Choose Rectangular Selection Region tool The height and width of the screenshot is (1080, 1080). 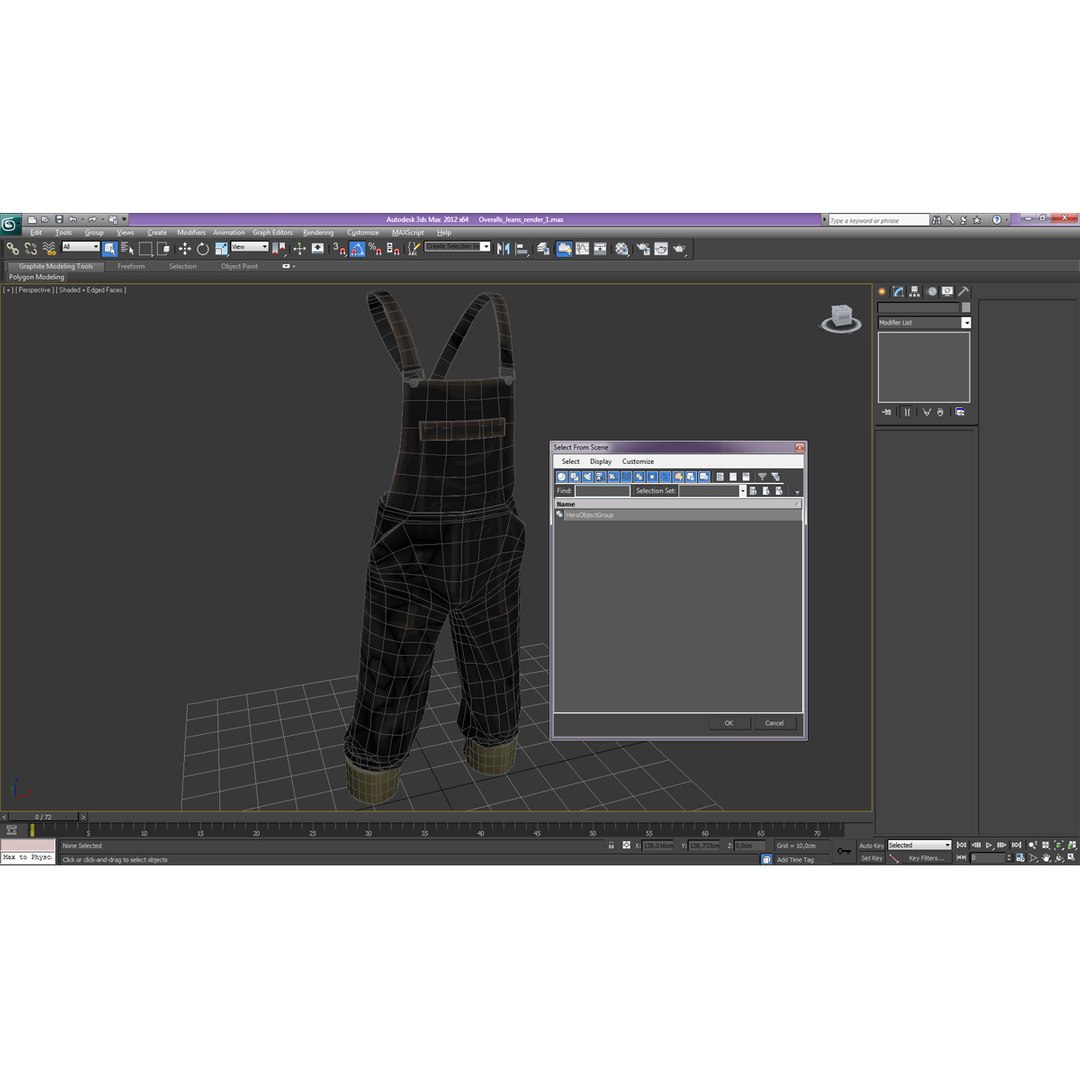click(x=145, y=249)
